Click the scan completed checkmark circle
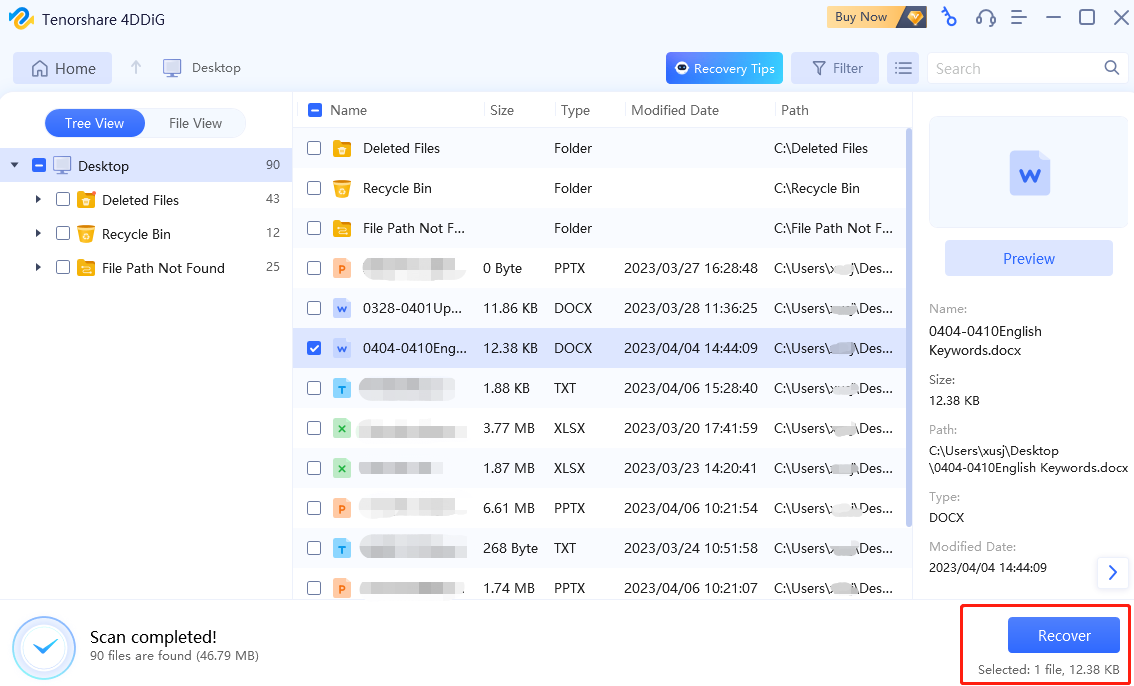1134x686 pixels. click(x=44, y=647)
